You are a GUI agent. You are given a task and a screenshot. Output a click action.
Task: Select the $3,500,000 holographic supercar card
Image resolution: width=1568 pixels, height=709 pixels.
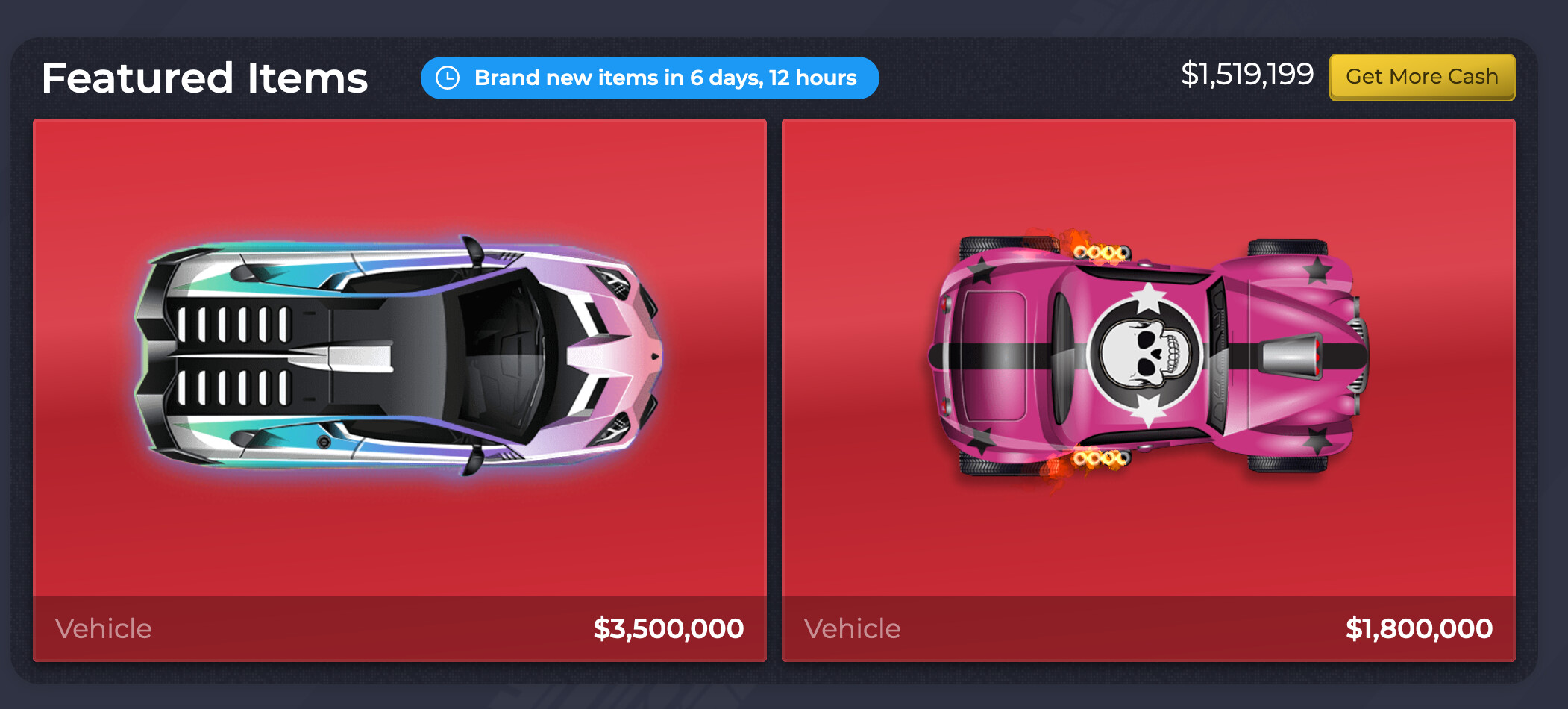(400, 390)
